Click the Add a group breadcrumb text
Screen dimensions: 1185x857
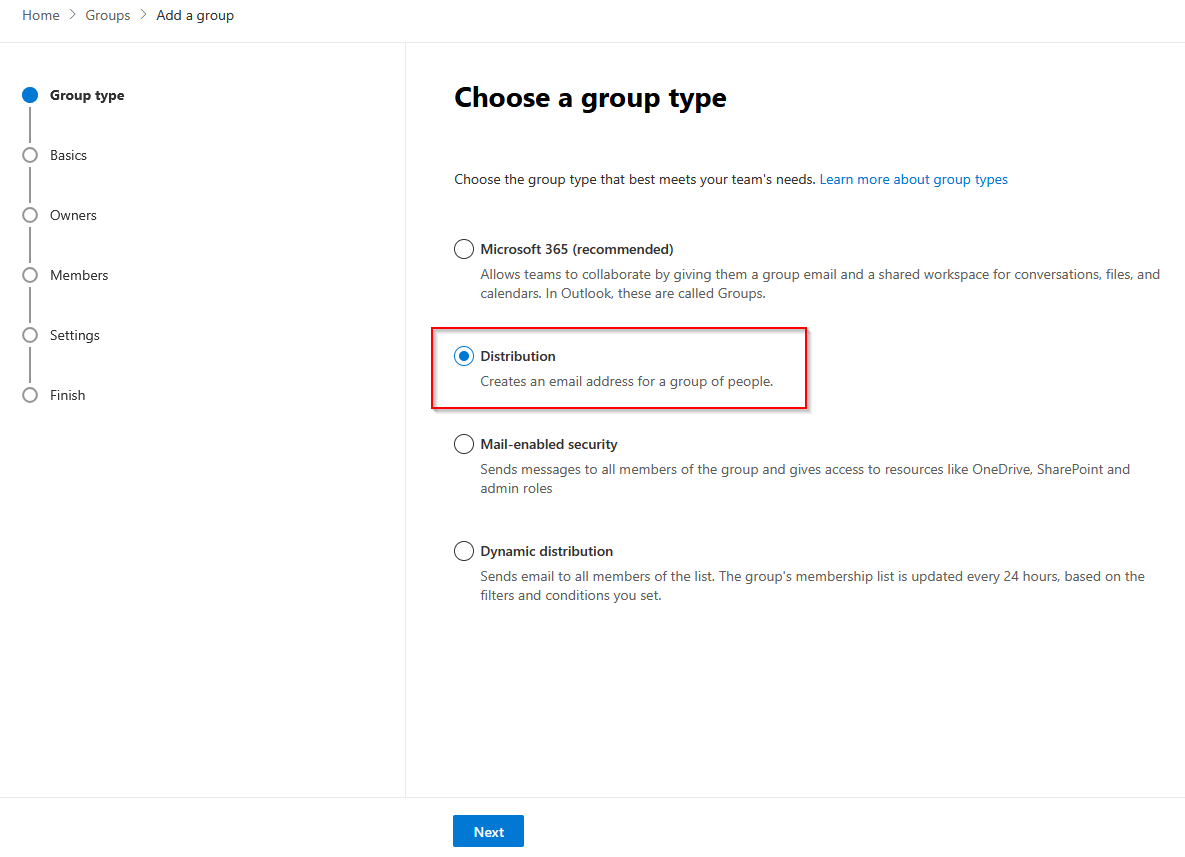[x=195, y=16]
